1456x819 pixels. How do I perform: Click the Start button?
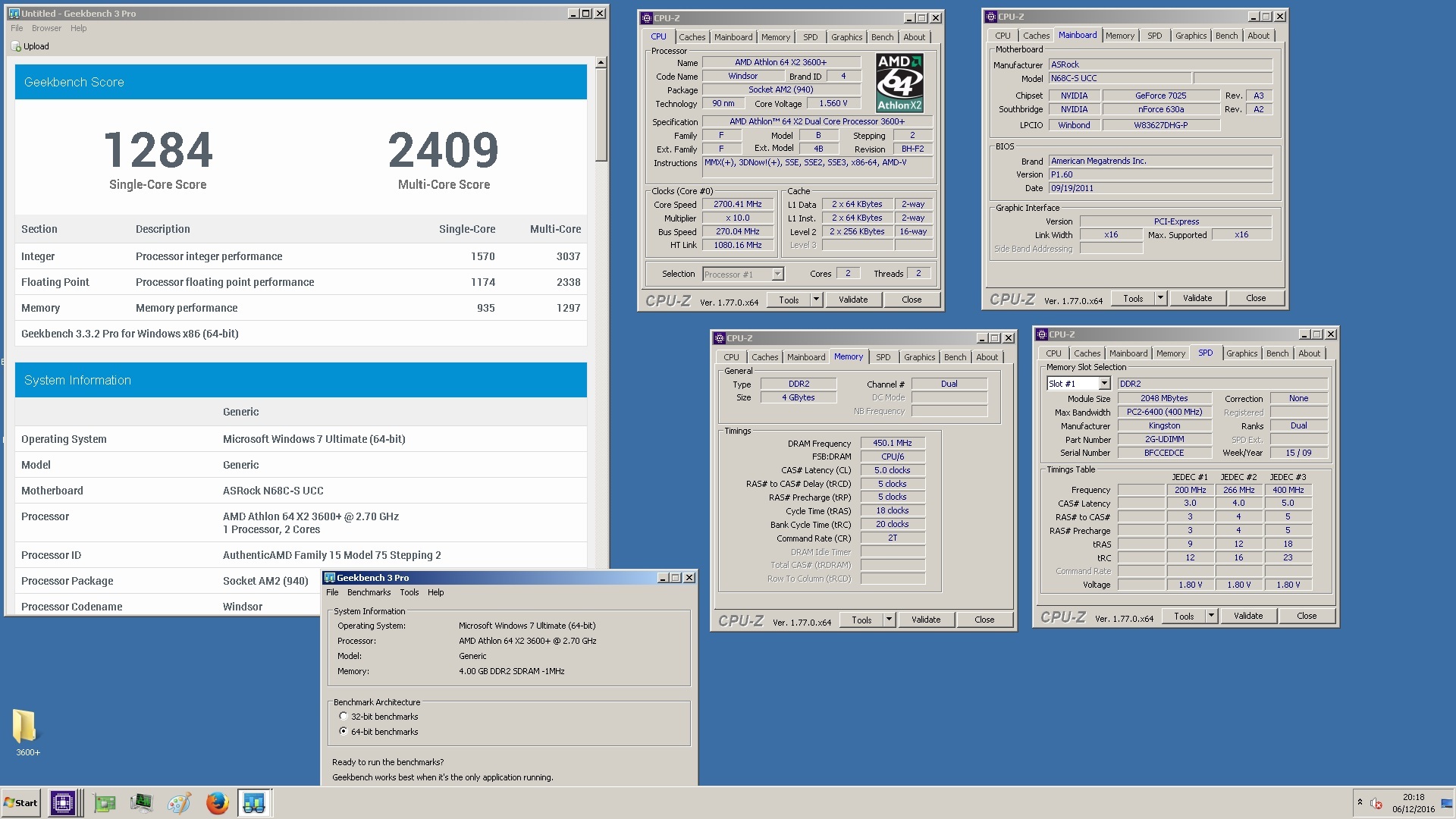(x=21, y=802)
